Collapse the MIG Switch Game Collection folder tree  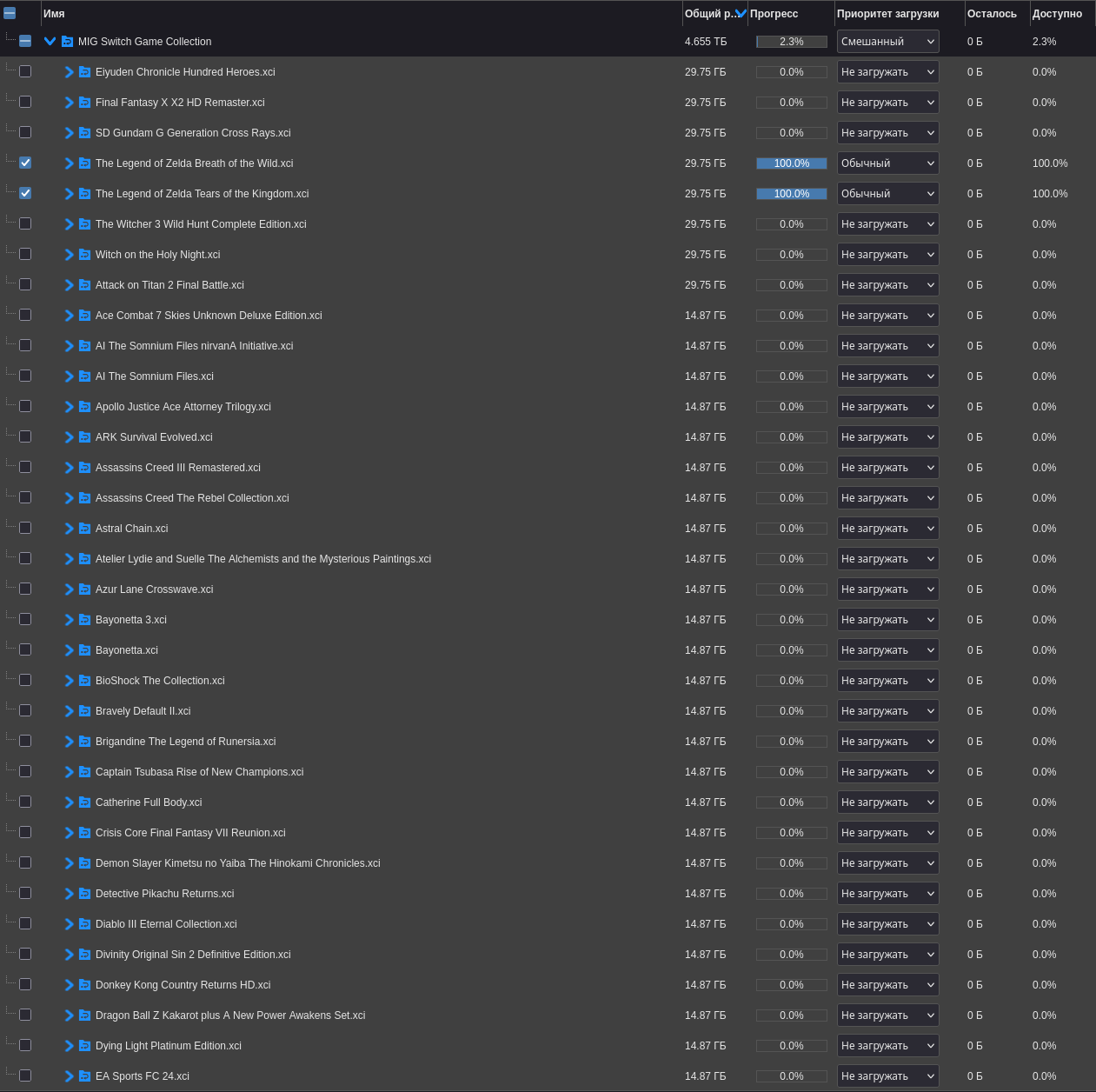[50, 41]
